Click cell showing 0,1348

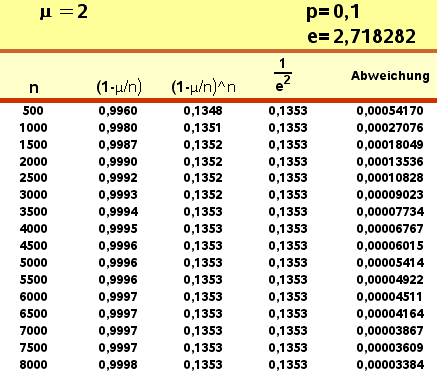click(x=203, y=111)
